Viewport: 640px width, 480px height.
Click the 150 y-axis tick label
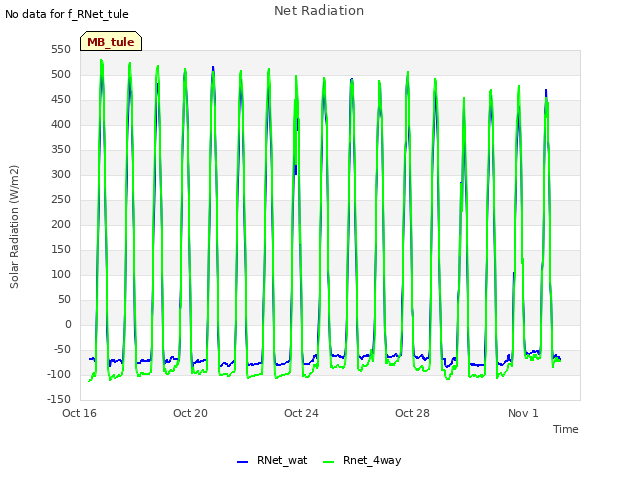pyautogui.click(x=61, y=250)
